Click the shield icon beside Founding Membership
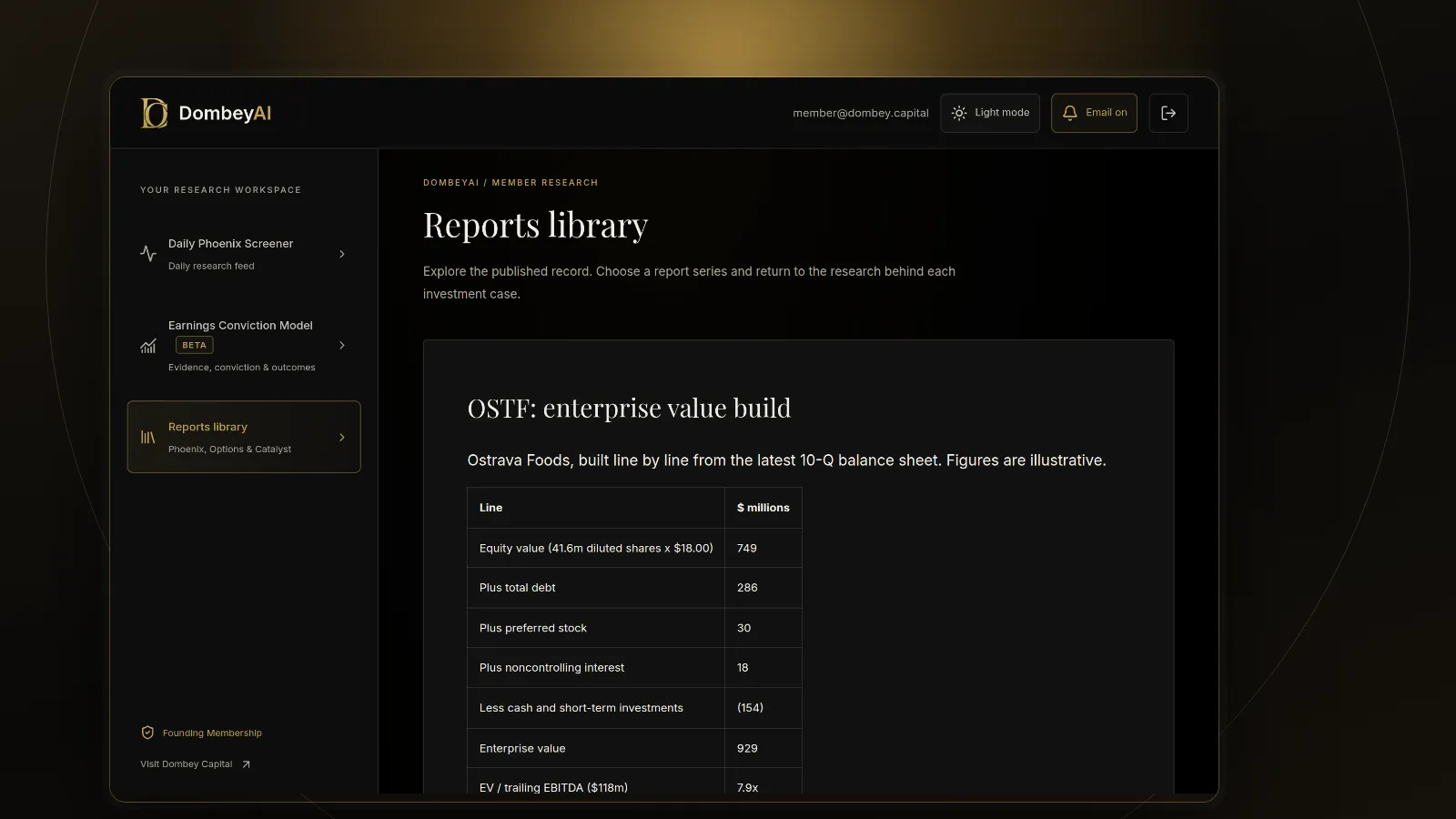Screen dimensions: 1456x819 [147, 733]
